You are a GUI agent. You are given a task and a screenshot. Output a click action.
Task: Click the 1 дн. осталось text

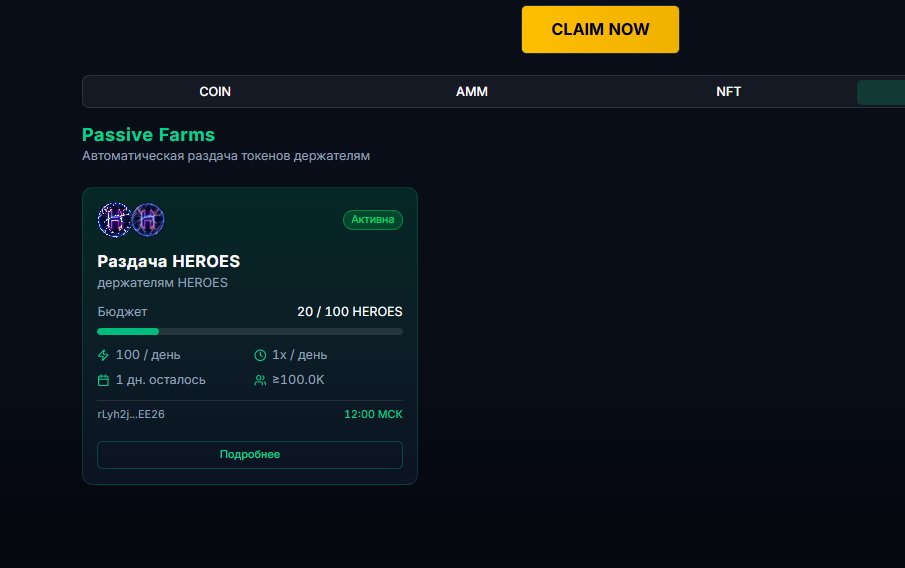pyautogui.click(x=160, y=380)
